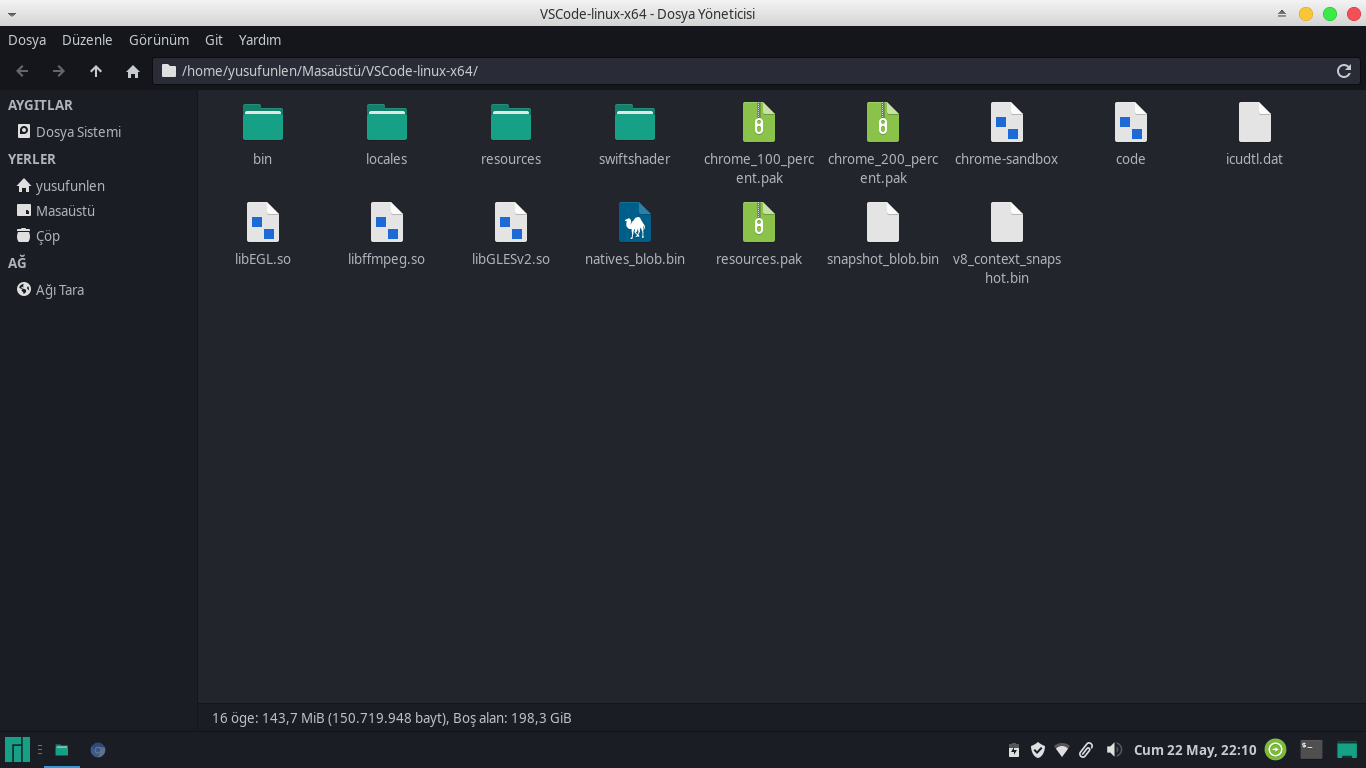Go to the home folder via toolbar
Image resolution: width=1366 pixels, height=768 pixels.
133,71
